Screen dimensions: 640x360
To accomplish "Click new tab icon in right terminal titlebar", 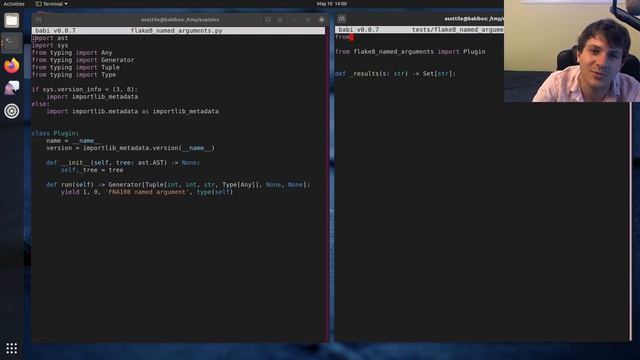I will point(342,19).
